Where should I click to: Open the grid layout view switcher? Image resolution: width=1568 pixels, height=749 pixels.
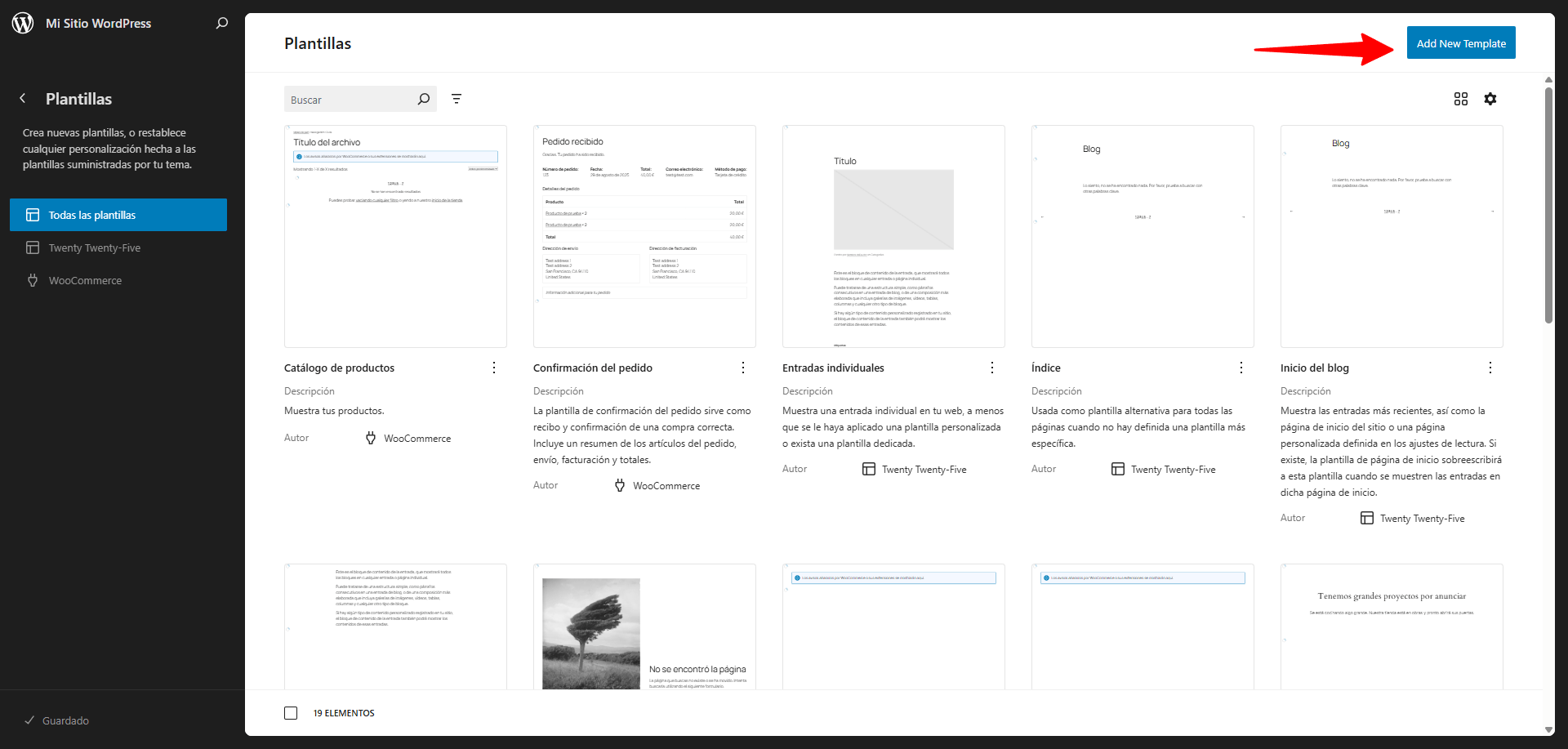pyautogui.click(x=1461, y=99)
